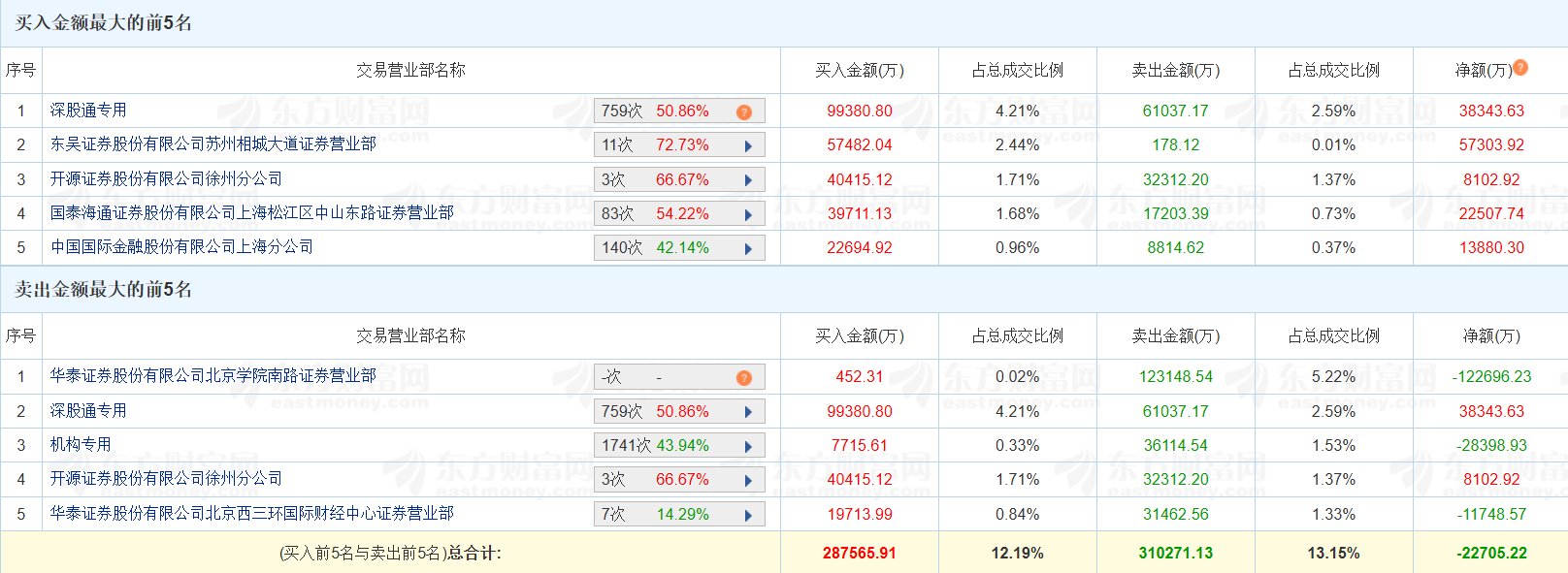Open 中国国际金融股份有限公司上海分公司 link

[x=181, y=247]
